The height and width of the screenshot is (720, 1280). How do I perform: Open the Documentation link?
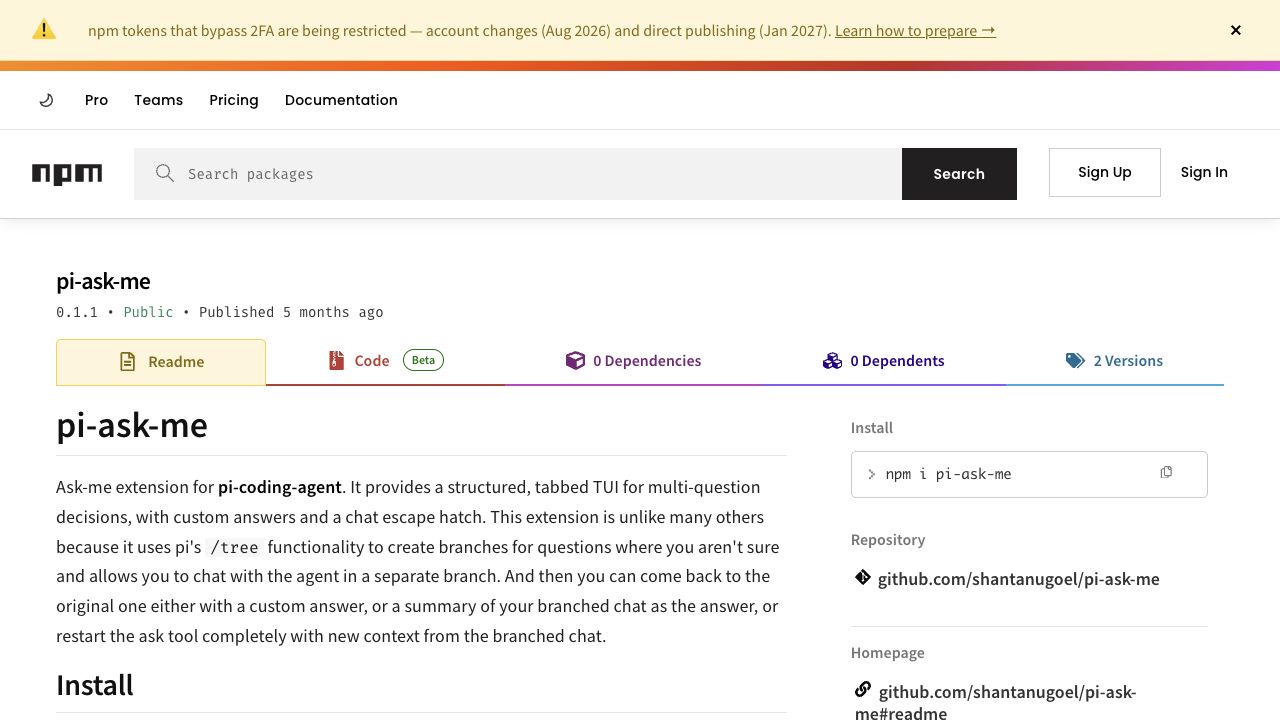coord(341,100)
